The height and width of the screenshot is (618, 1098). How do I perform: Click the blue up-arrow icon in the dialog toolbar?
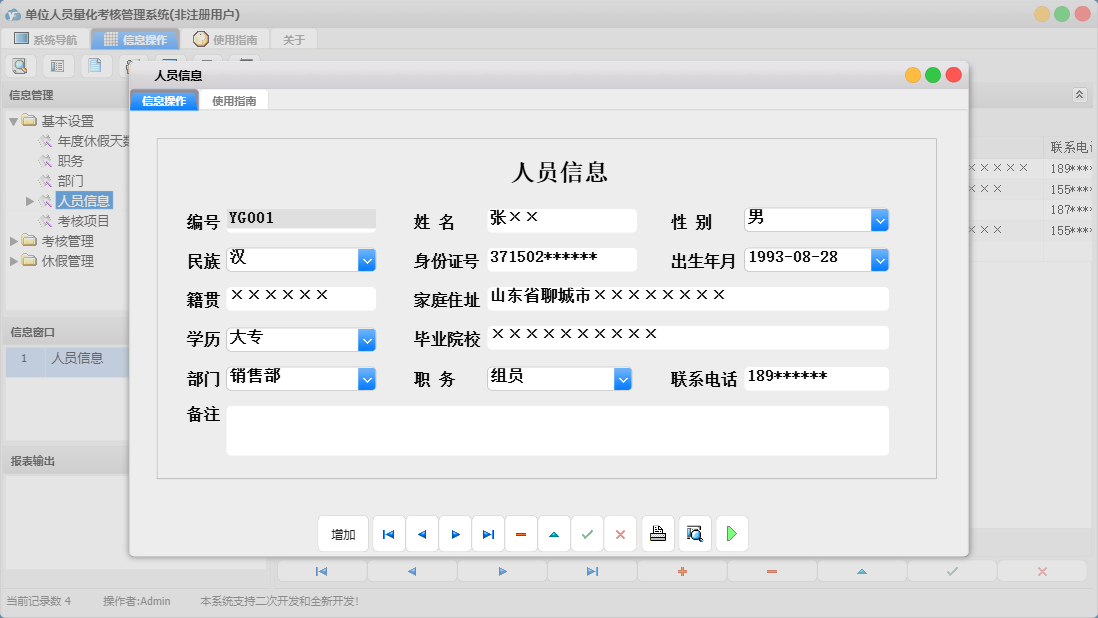(x=554, y=533)
